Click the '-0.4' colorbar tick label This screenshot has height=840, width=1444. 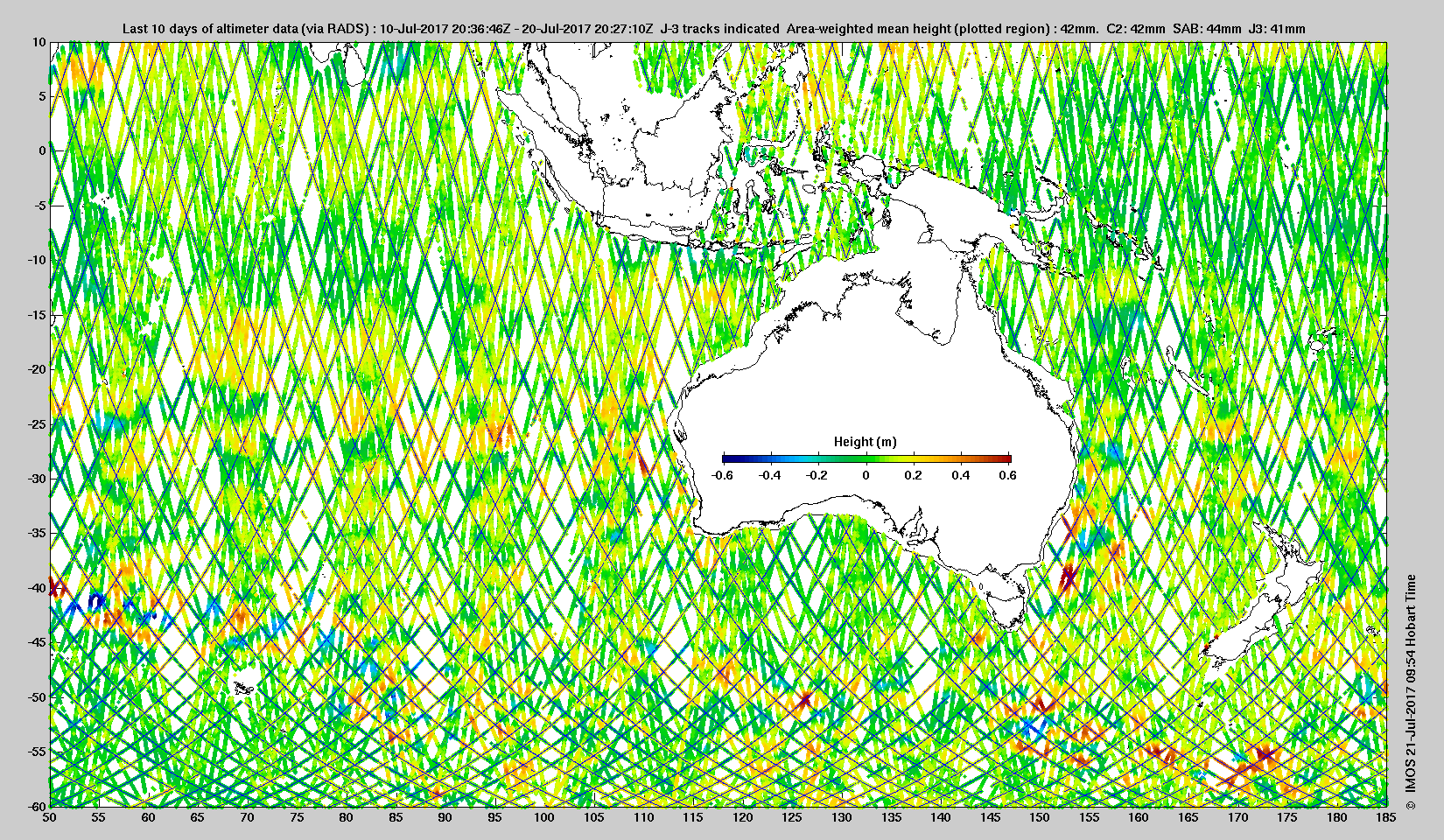tap(770, 475)
